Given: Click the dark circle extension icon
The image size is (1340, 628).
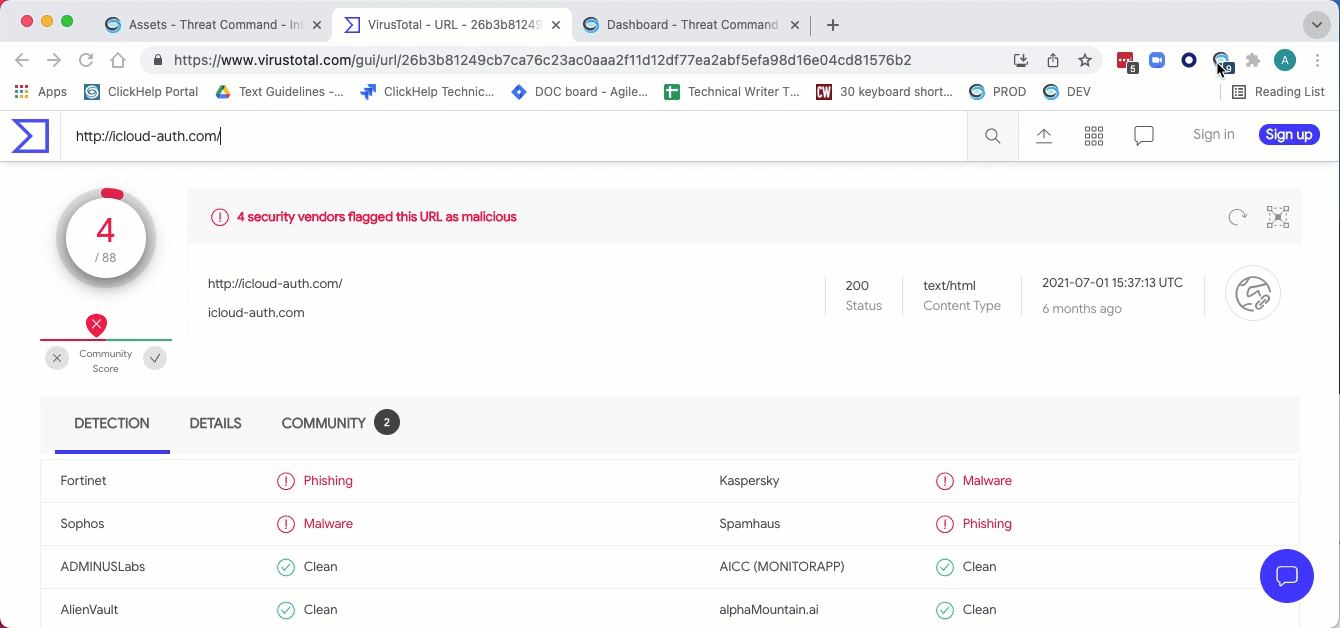Looking at the screenshot, I should pyautogui.click(x=1189, y=60).
